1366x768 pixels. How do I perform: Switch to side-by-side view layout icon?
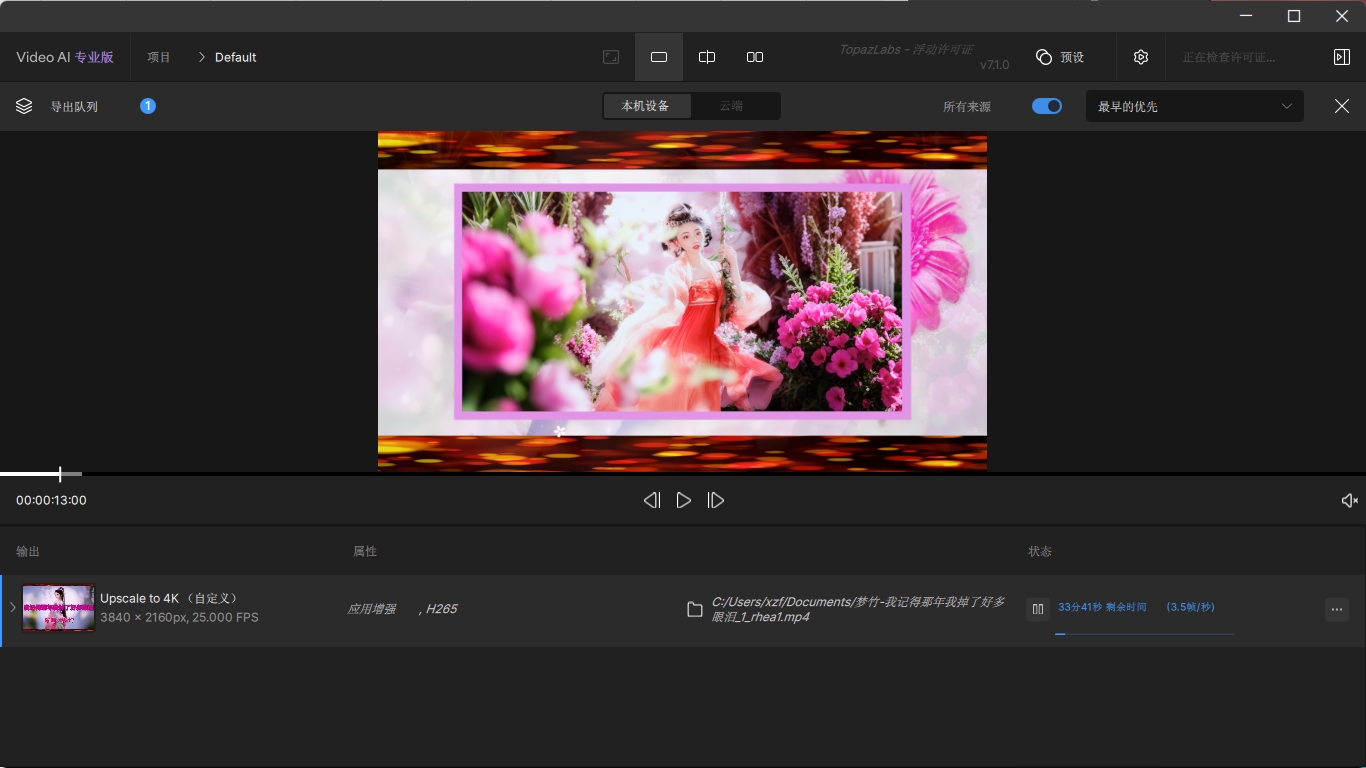(x=755, y=57)
